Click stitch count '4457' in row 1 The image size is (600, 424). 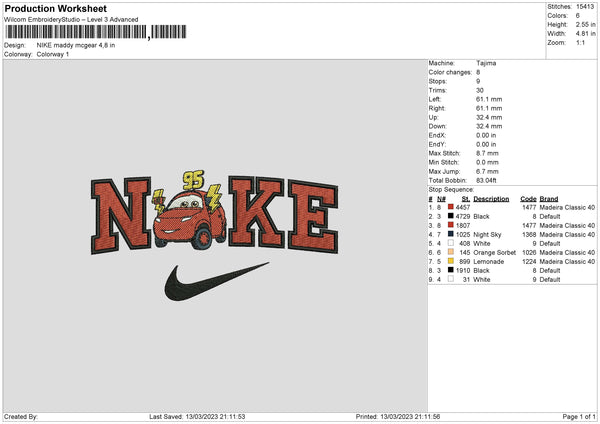coord(463,207)
